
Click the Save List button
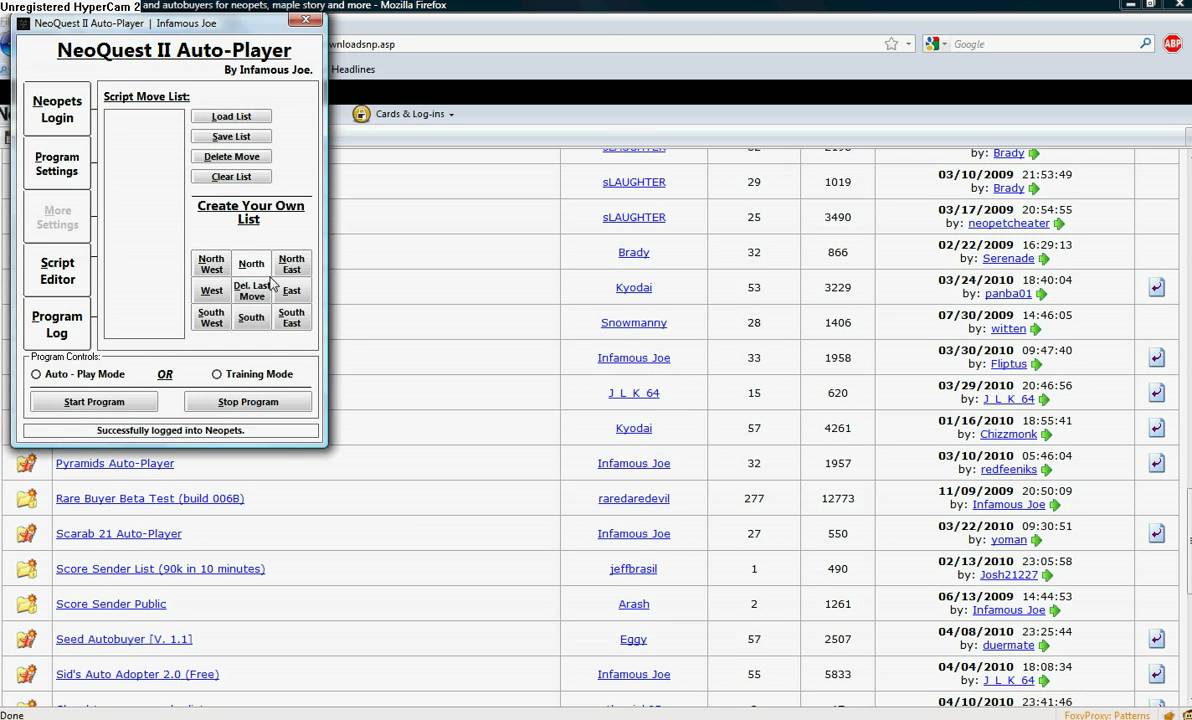tap(231, 136)
